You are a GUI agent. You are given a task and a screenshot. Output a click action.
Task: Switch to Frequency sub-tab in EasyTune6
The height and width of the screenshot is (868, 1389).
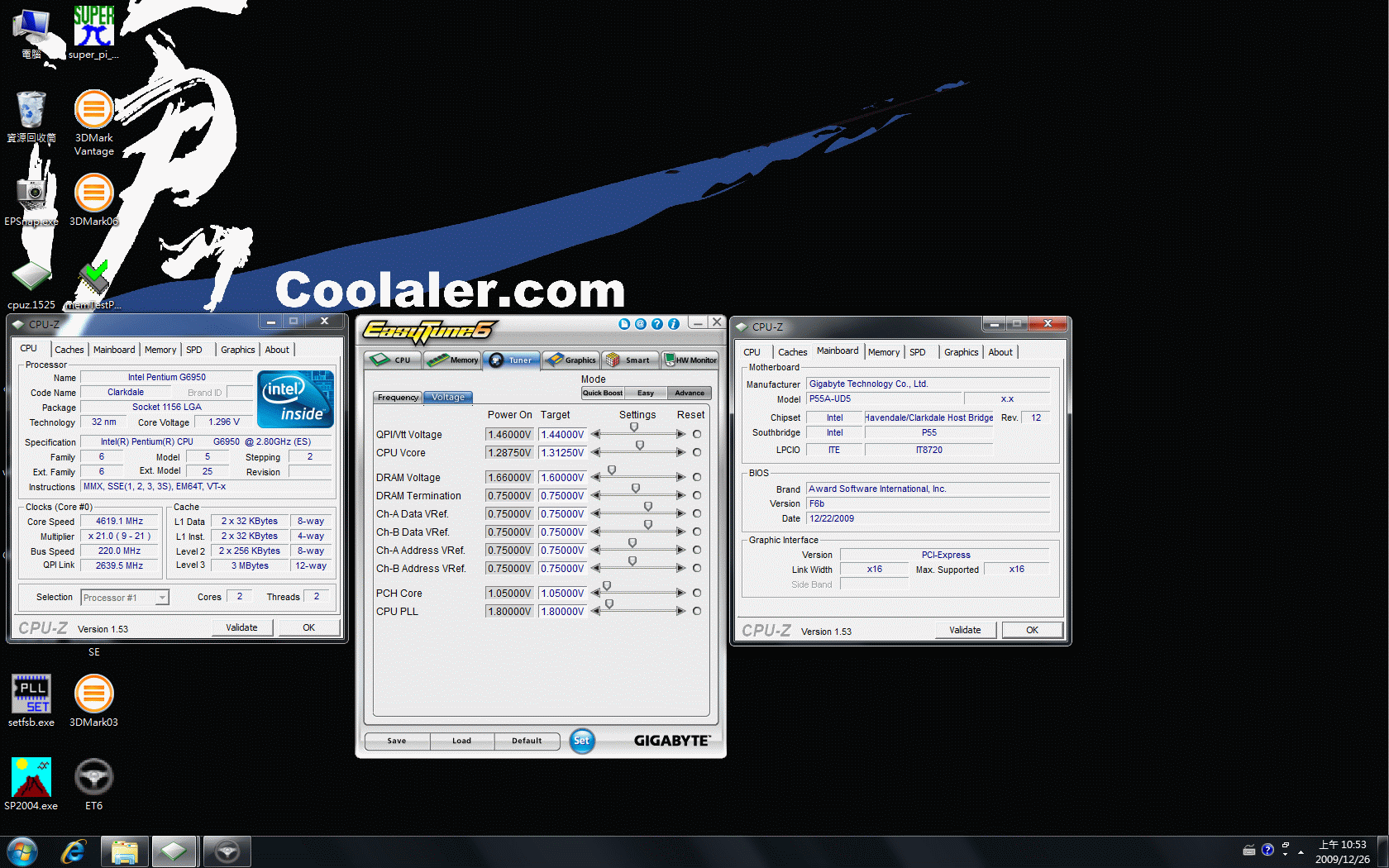pyautogui.click(x=398, y=398)
